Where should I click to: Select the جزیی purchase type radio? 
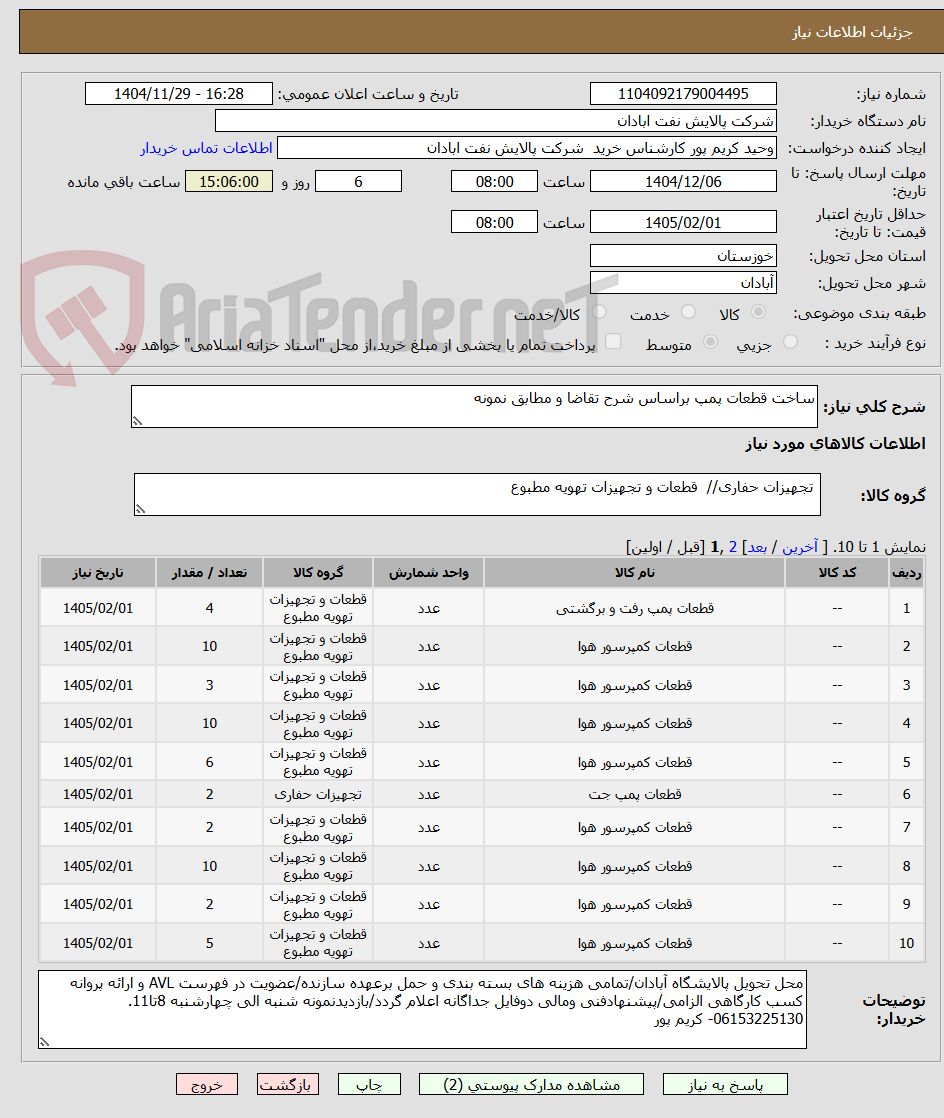click(x=790, y=342)
